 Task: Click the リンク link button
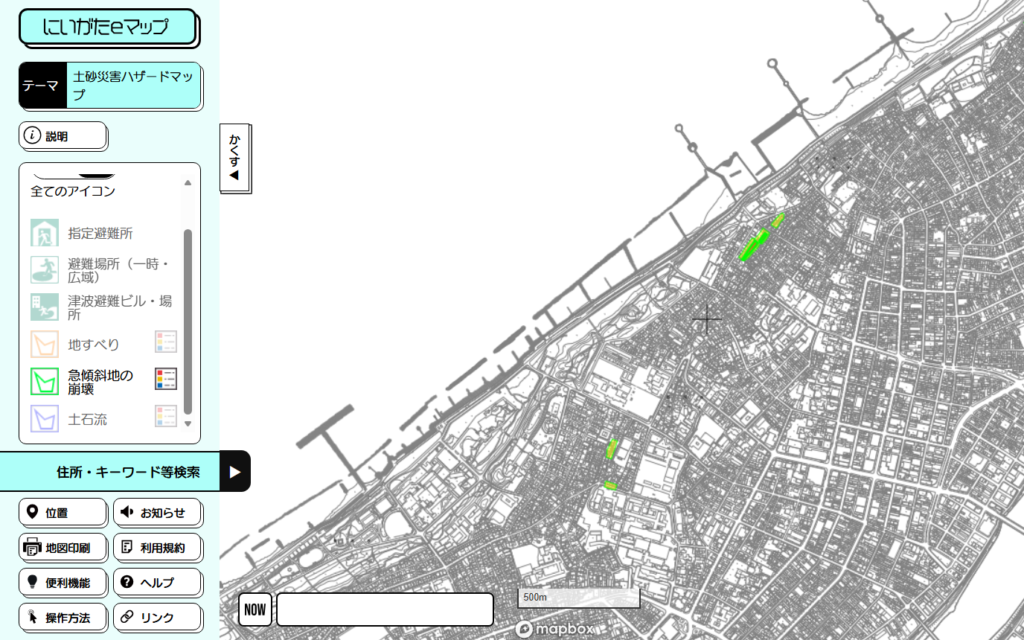tap(157, 618)
